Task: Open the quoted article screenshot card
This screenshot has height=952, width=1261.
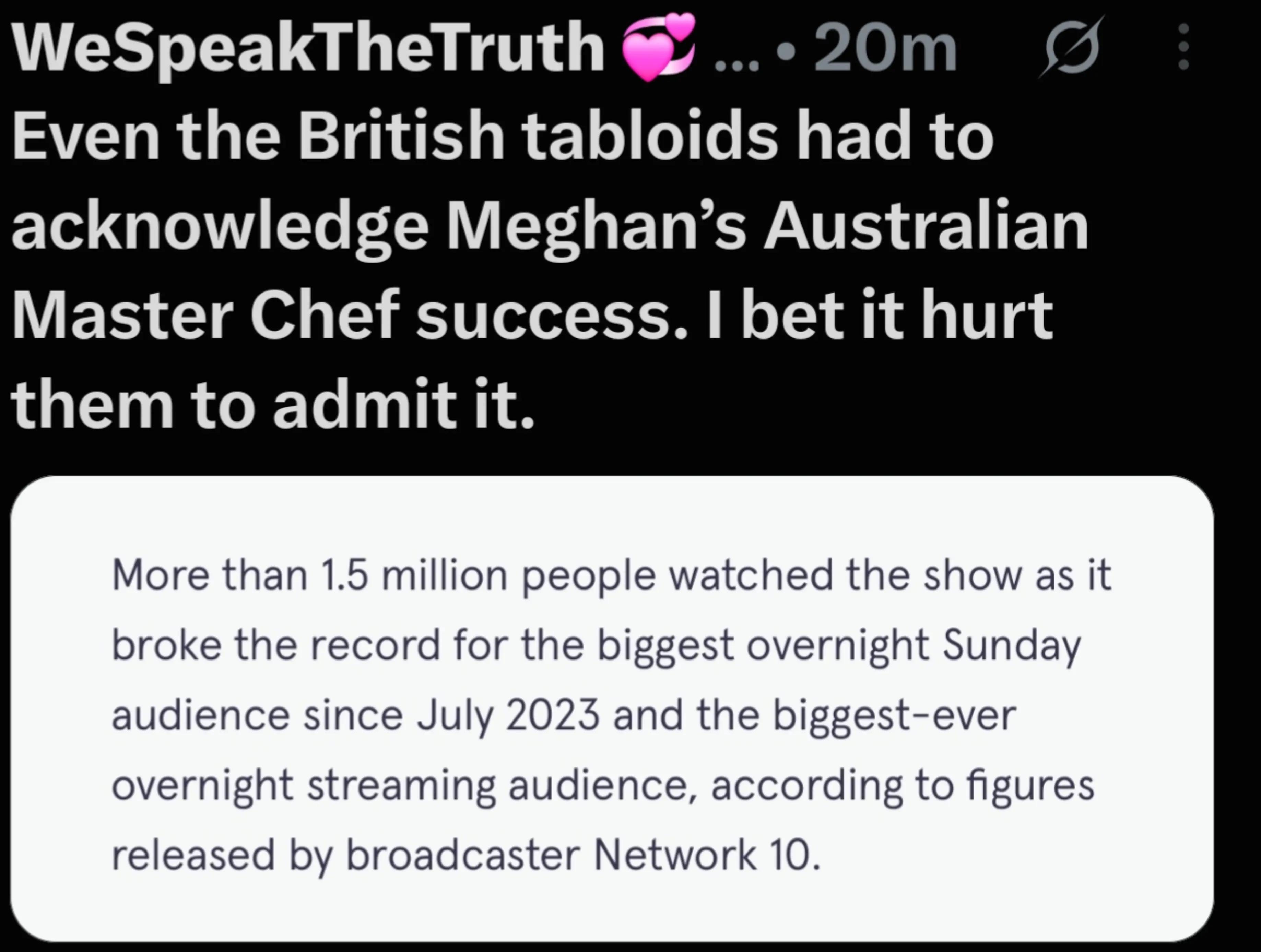Action: pos(612,709)
